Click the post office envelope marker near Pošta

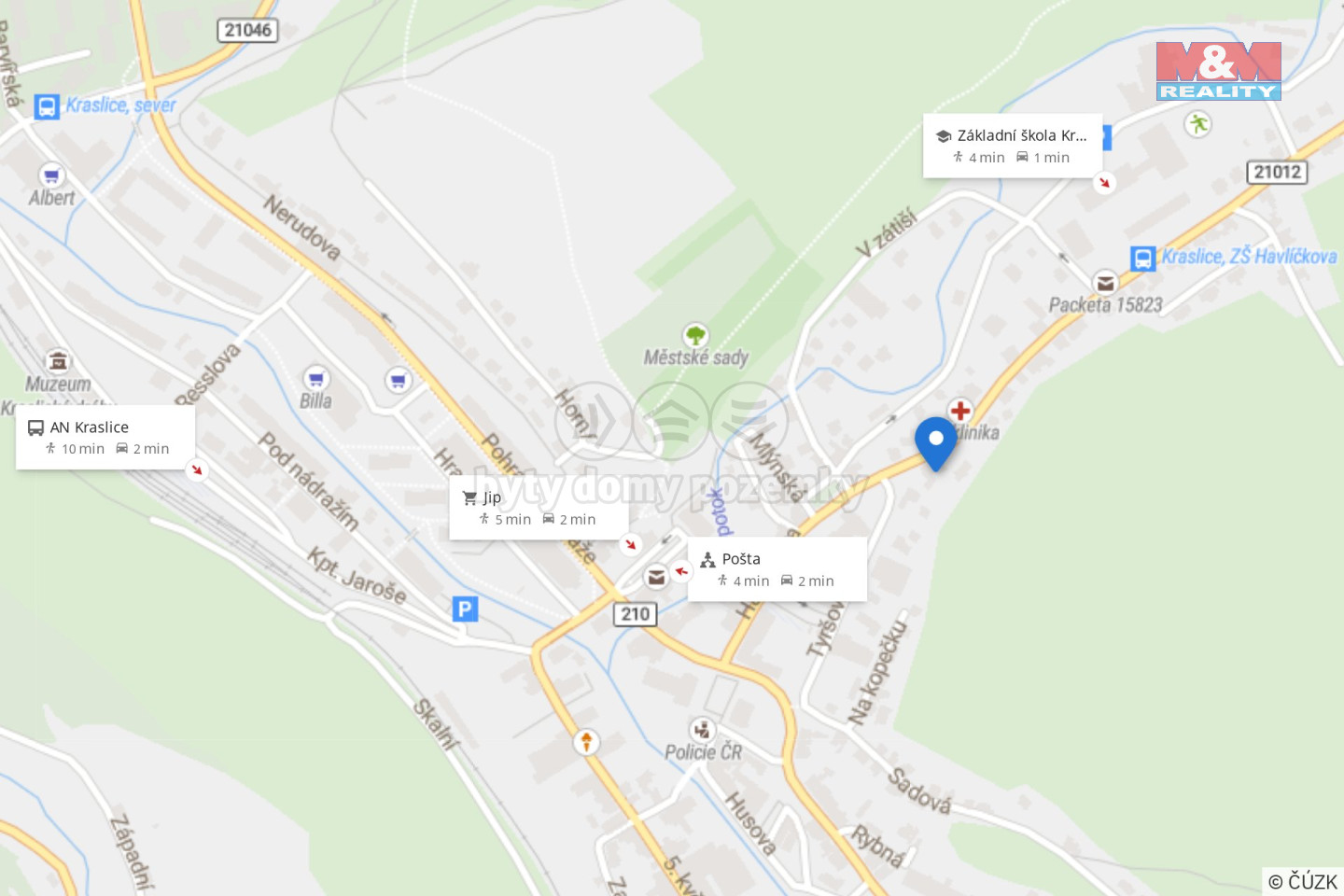tap(657, 578)
